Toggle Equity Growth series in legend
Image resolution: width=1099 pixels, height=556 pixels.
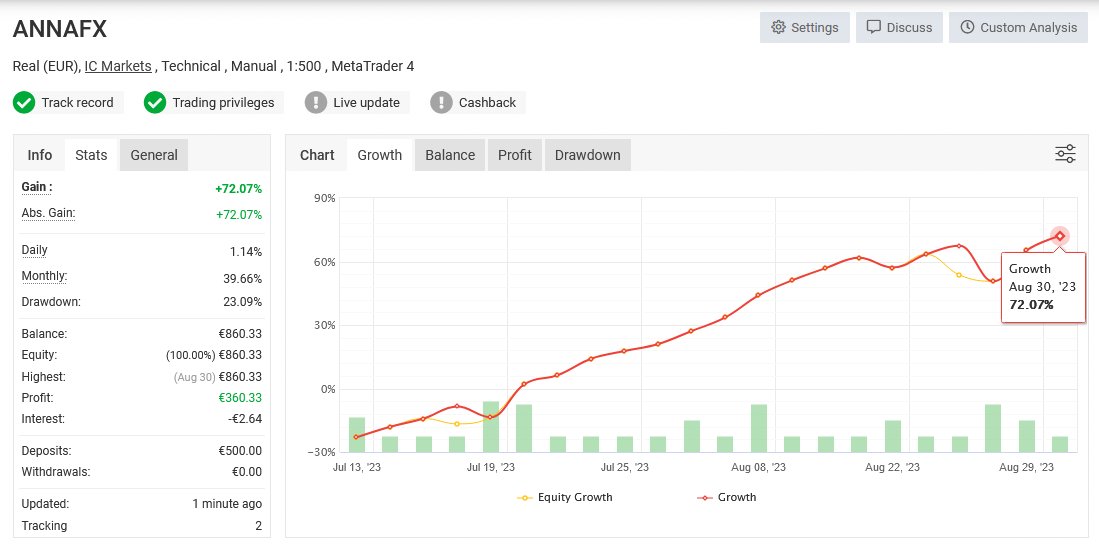pyautogui.click(x=565, y=497)
